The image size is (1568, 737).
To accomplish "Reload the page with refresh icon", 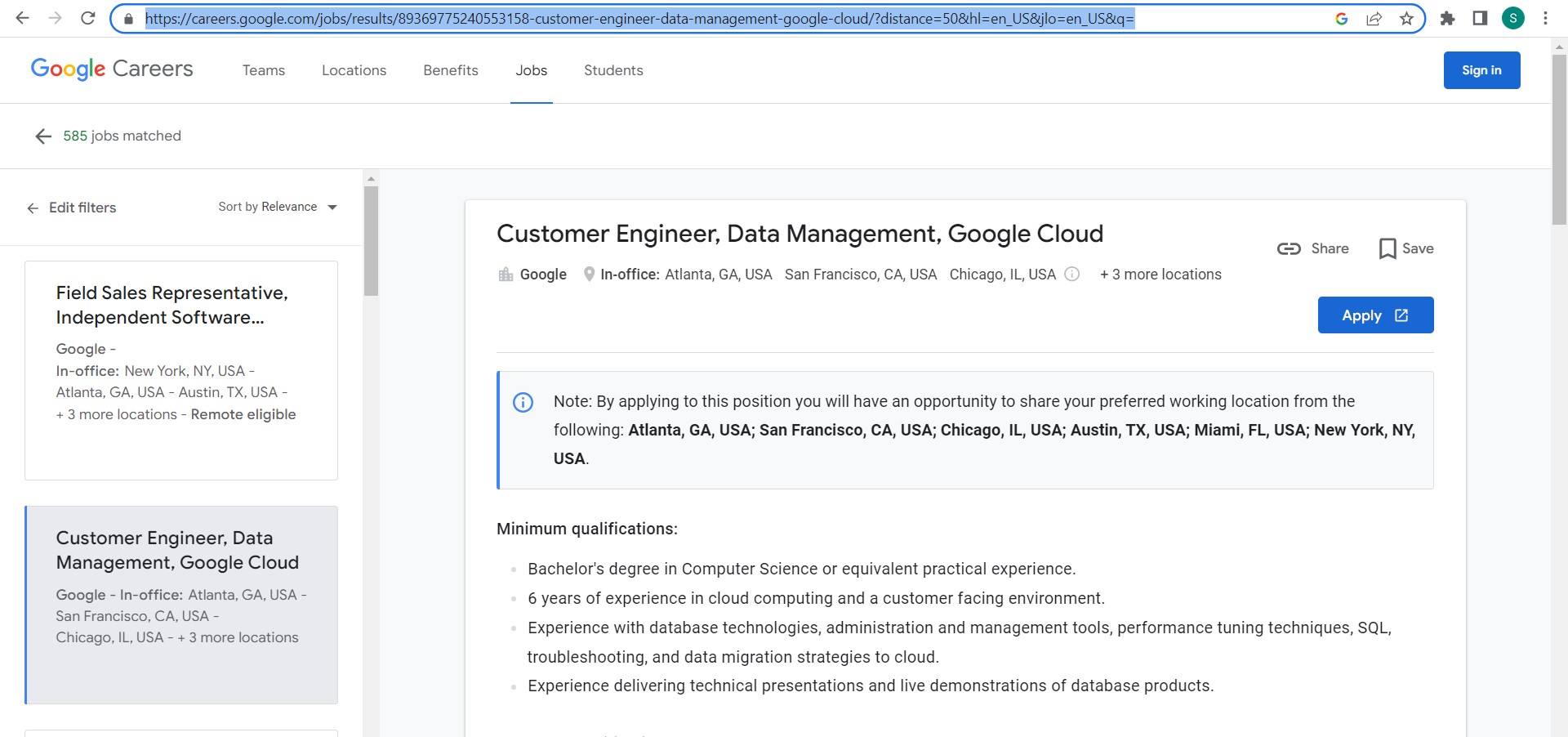I will pyautogui.click(x=88, y=18).
